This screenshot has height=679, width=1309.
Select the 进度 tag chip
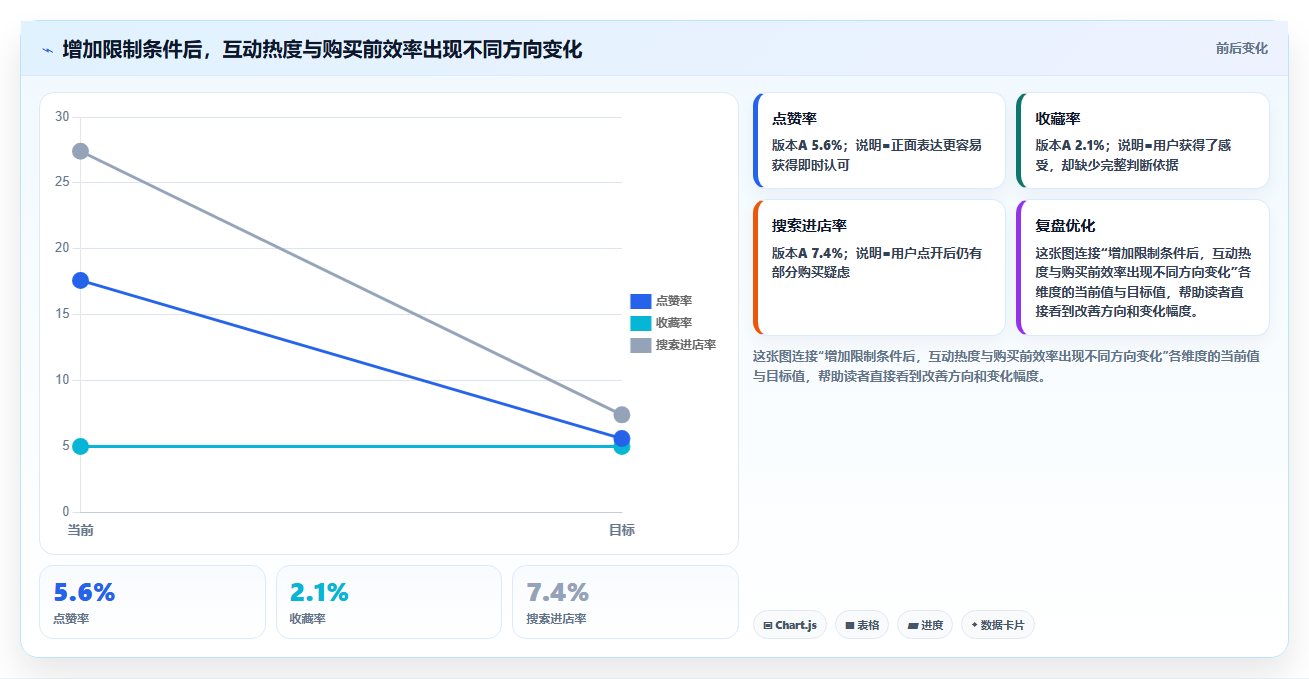point(925,625)
